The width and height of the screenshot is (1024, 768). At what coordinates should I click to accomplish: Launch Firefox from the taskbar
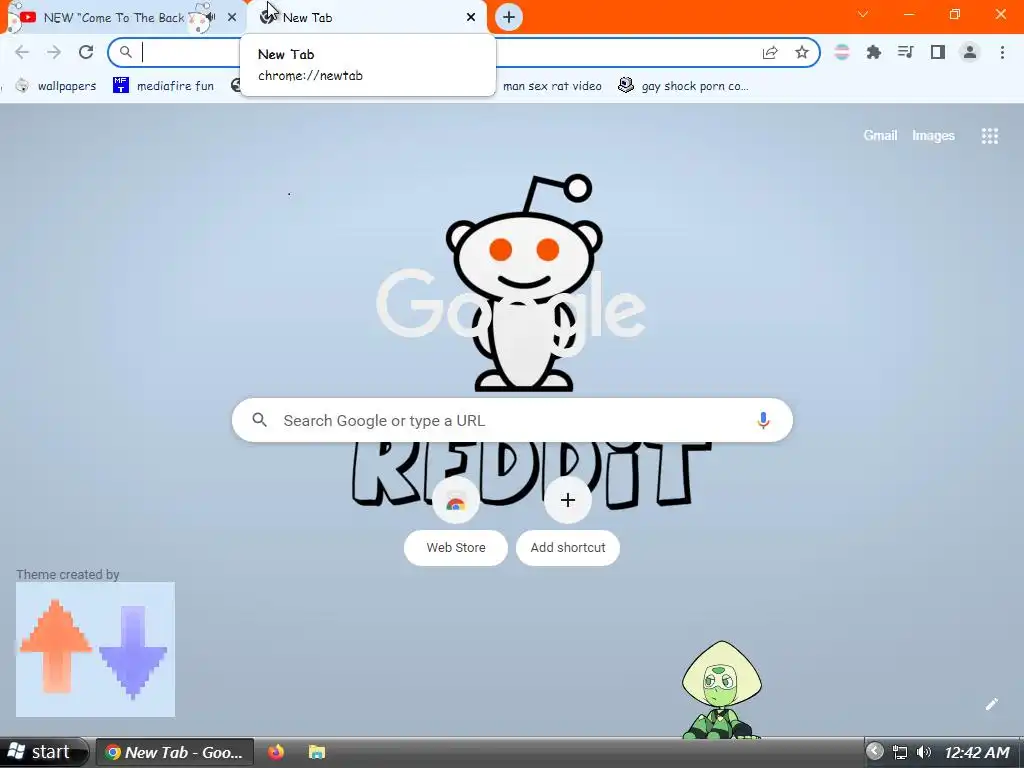(x=276, y=752)
